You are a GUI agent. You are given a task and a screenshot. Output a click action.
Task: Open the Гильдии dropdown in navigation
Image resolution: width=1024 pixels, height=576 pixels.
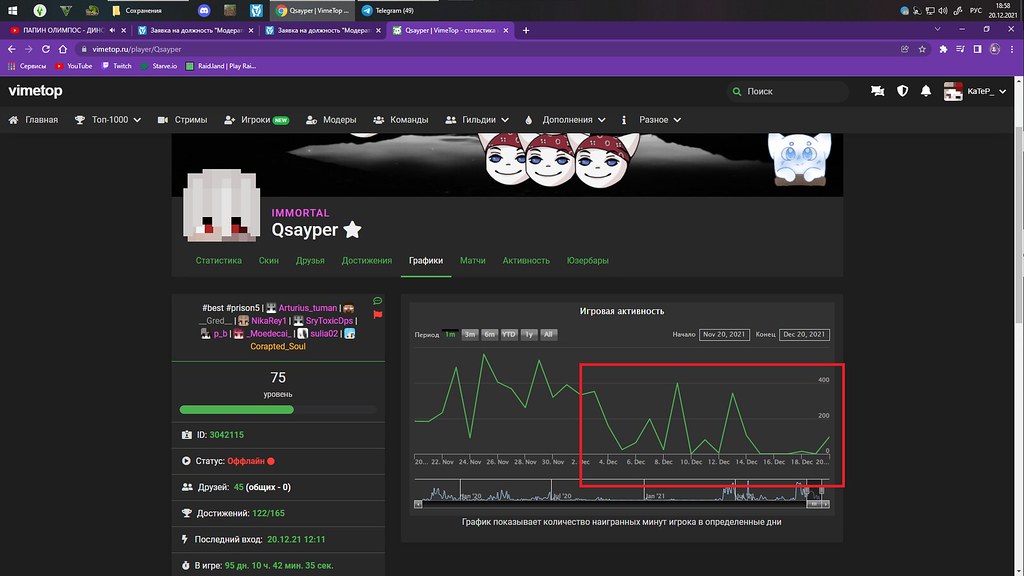477,120
